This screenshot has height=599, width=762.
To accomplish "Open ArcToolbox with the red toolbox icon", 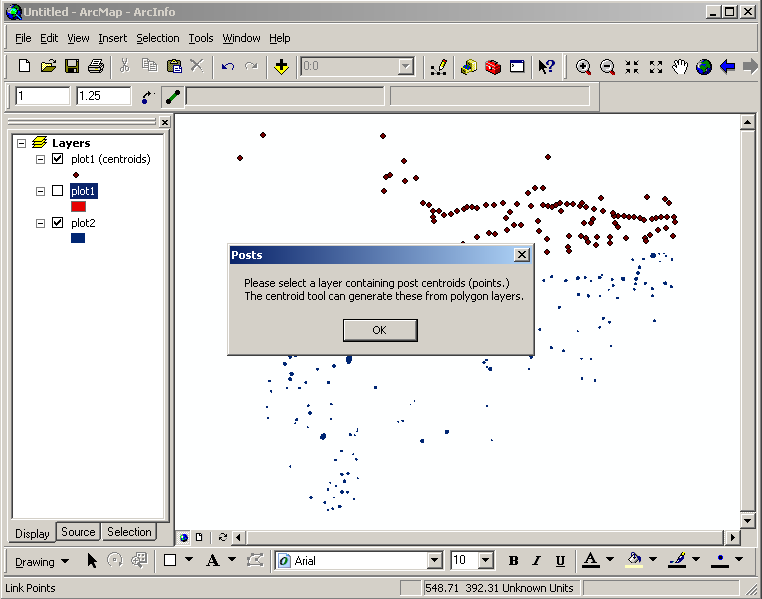I will coord(492,66).
